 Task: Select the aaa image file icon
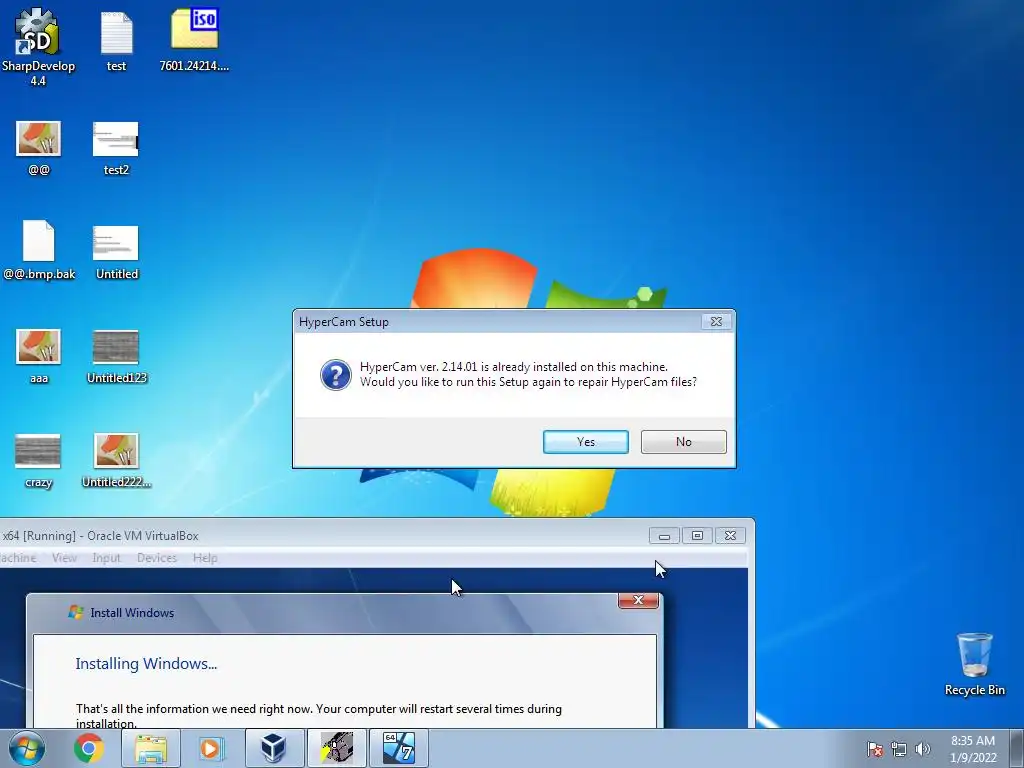[39, 356]
